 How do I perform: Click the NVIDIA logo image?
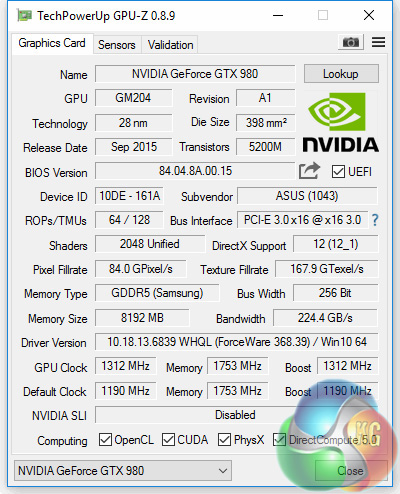(x=340, y=122)
